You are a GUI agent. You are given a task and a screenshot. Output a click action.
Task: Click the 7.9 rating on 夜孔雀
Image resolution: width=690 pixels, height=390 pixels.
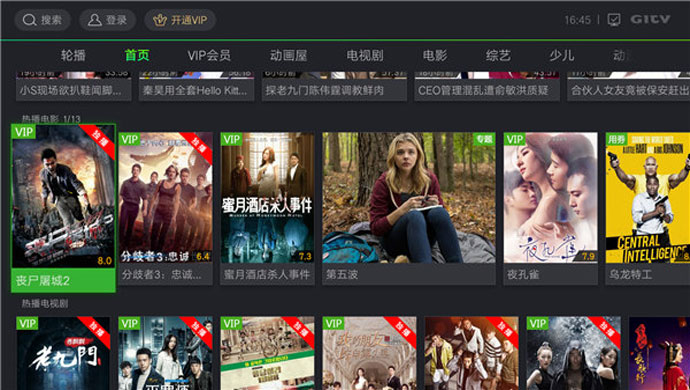click(588, 256)
